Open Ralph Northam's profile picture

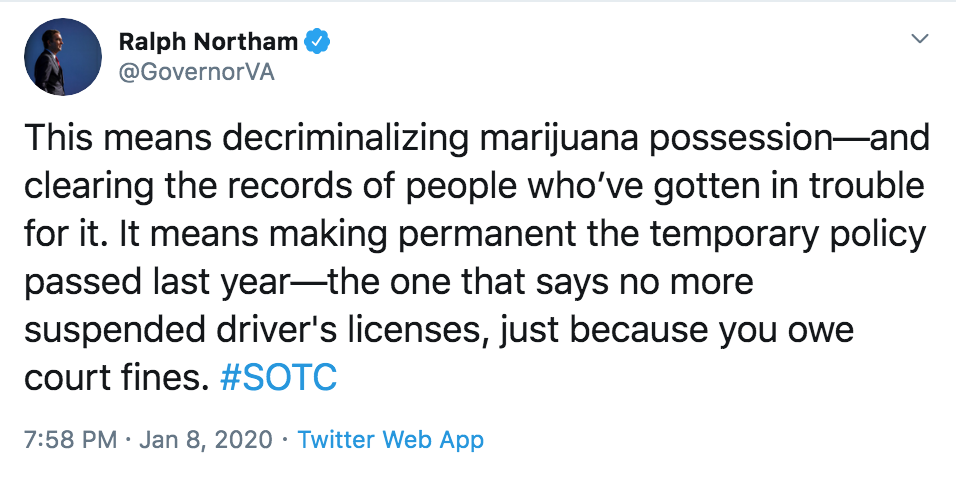coord(62,58)
